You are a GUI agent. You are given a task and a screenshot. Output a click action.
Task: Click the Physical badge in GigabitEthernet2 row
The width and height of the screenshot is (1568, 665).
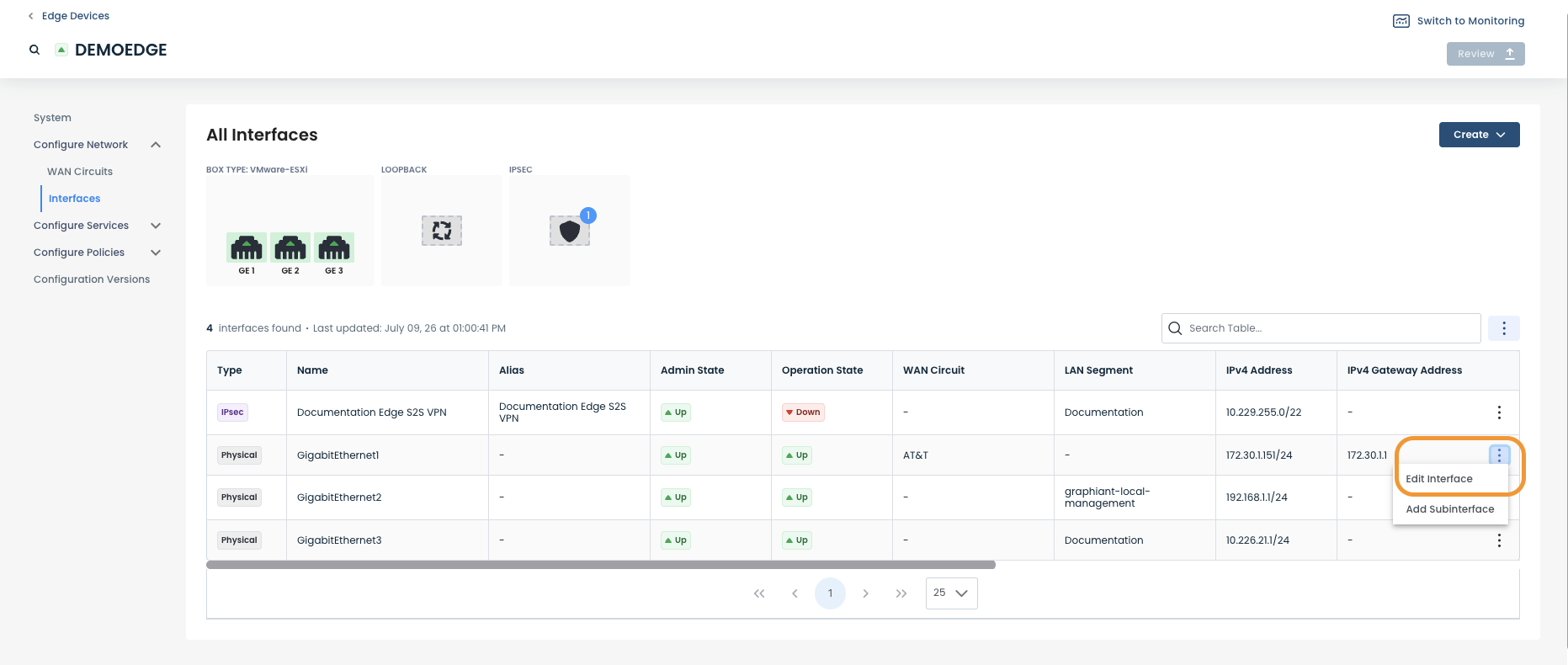point(239,497)
